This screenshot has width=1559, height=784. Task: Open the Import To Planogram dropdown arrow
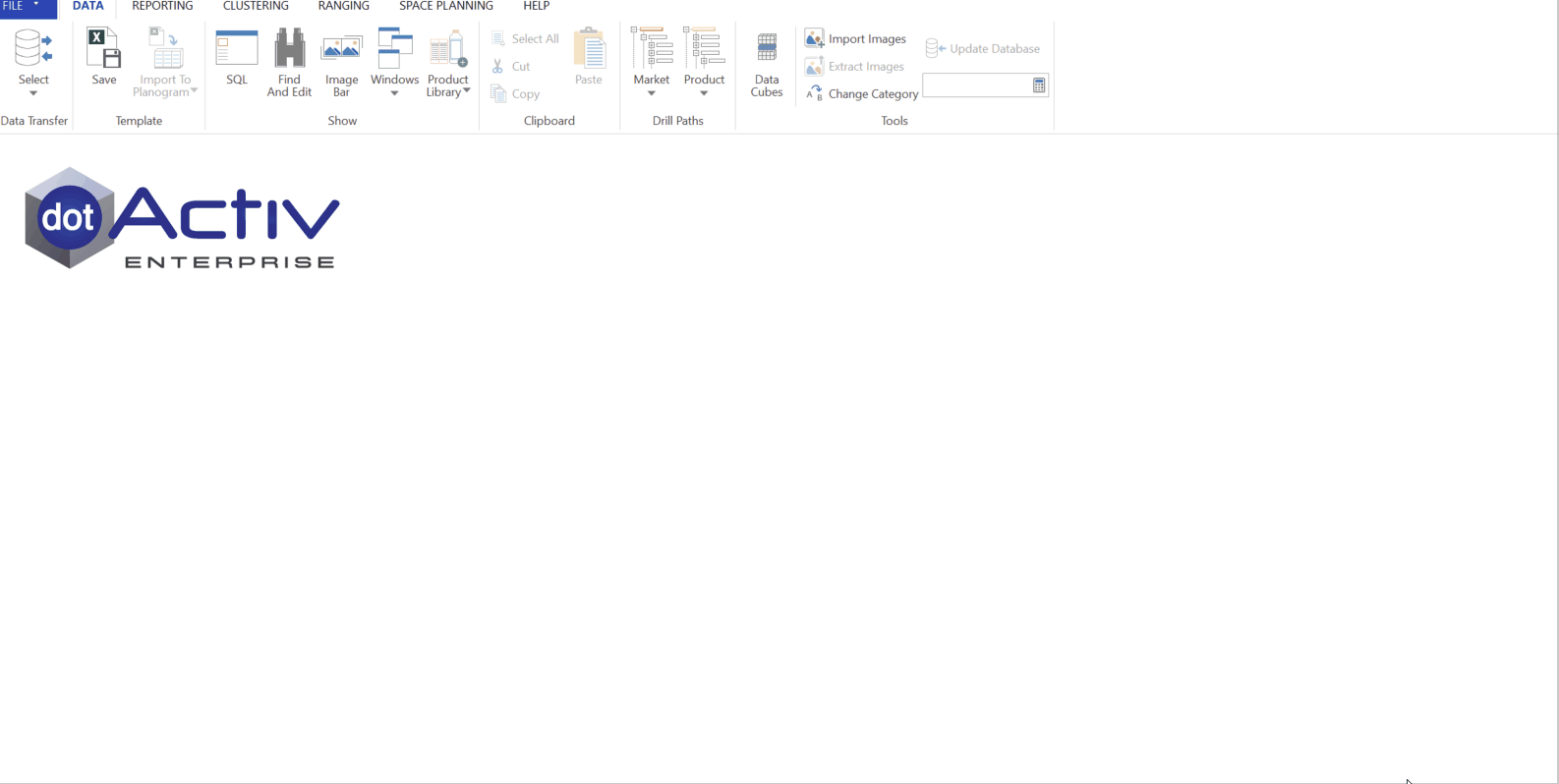[x=194, y=90]
